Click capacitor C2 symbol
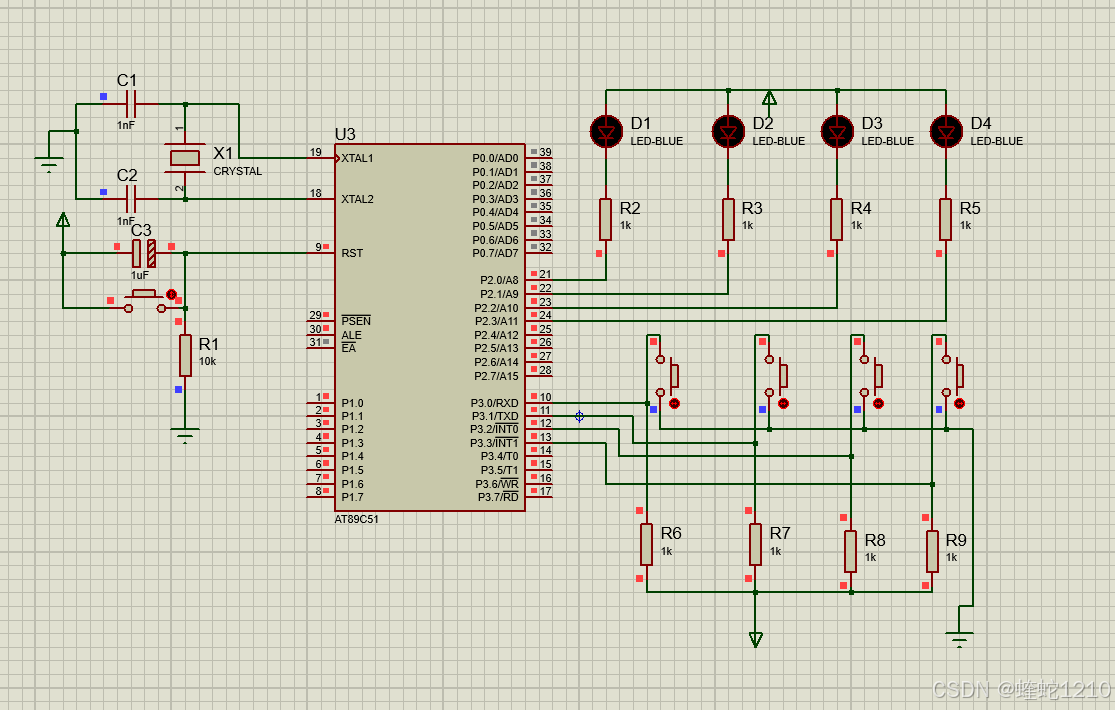This screenshot has height=710, width=1115. click(x=131, y=199)
